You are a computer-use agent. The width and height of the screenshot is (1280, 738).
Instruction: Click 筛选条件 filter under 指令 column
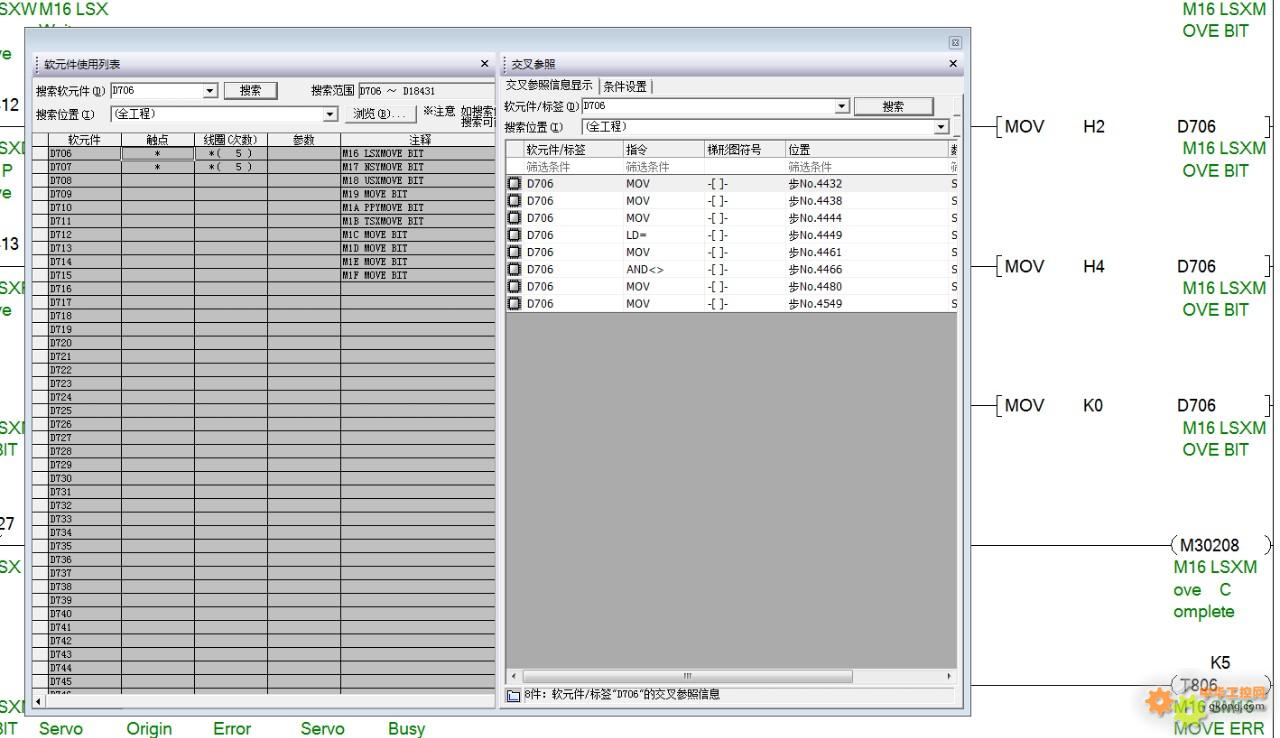663,167
